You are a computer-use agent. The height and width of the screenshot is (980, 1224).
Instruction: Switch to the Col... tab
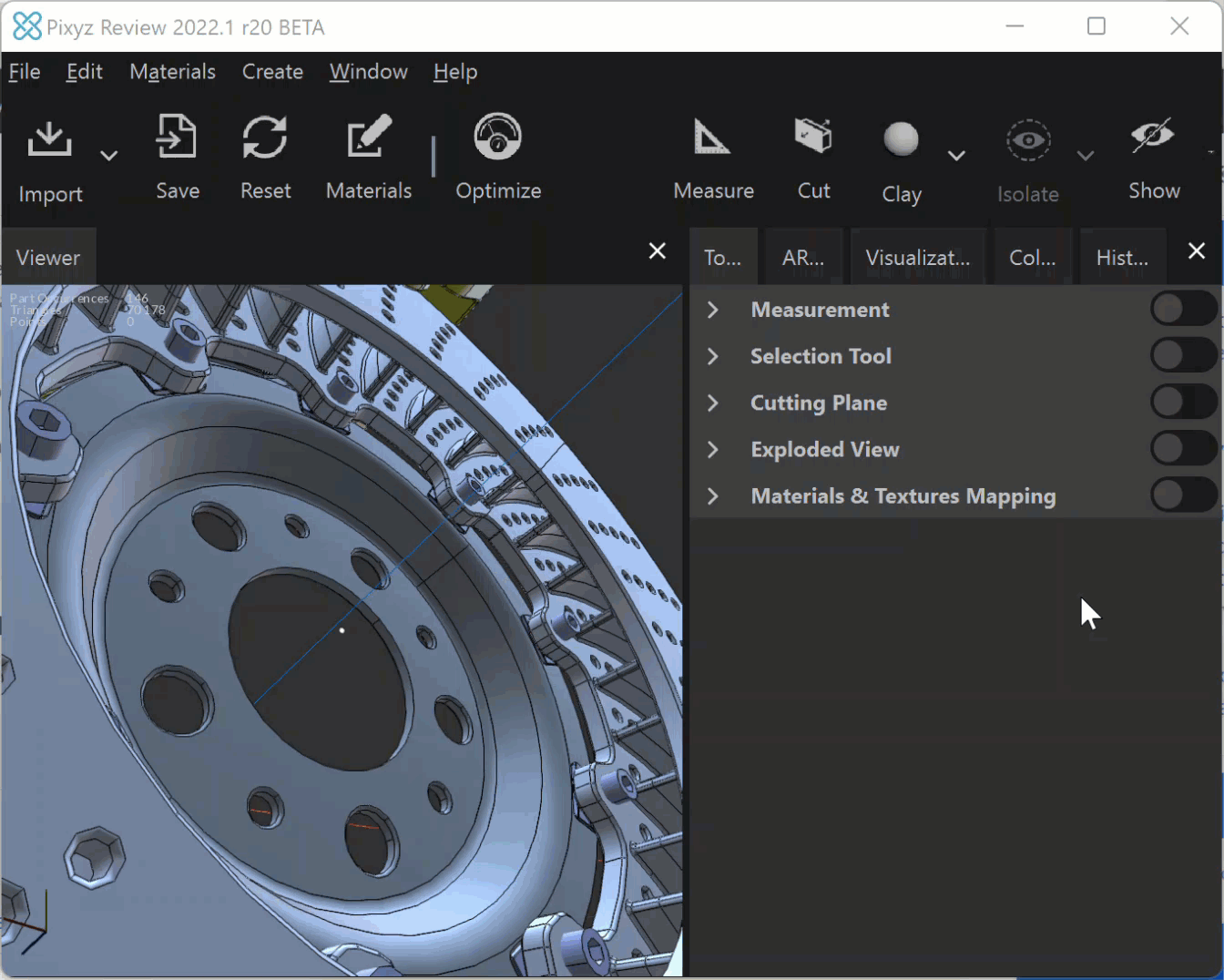[1033, 257]
